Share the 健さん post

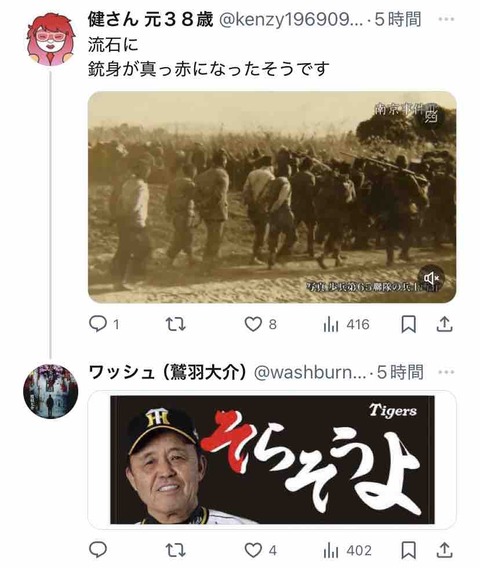[444, 324]
